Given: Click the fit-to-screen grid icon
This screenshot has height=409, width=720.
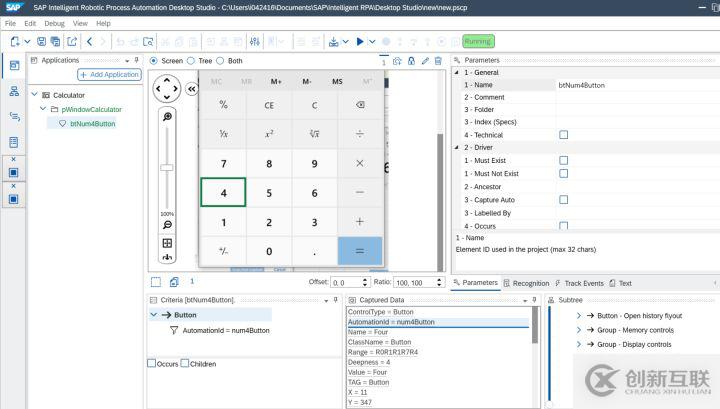Looking at the screenshot, I should [167, 243].
